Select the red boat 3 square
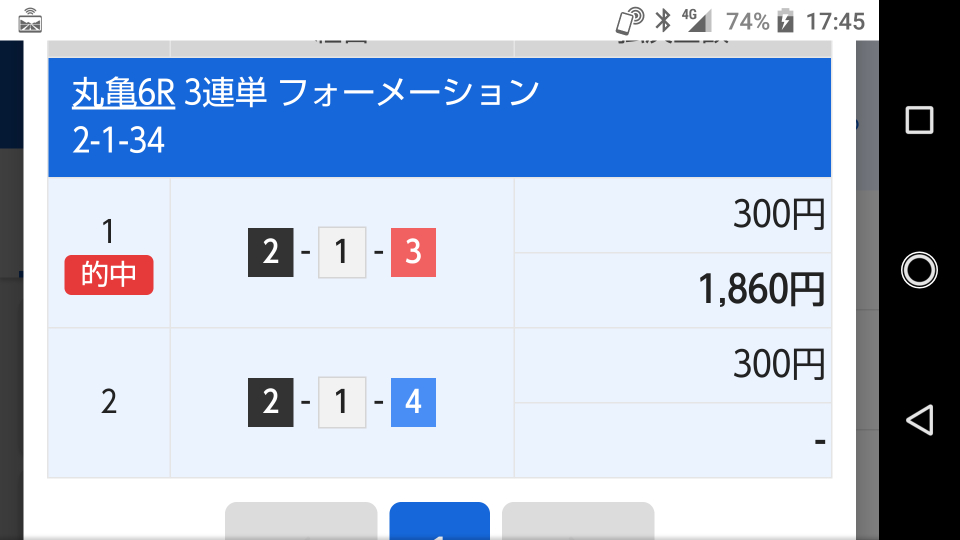Image resolution: width=960 pixels, height=540 pixels. [413, 252]
